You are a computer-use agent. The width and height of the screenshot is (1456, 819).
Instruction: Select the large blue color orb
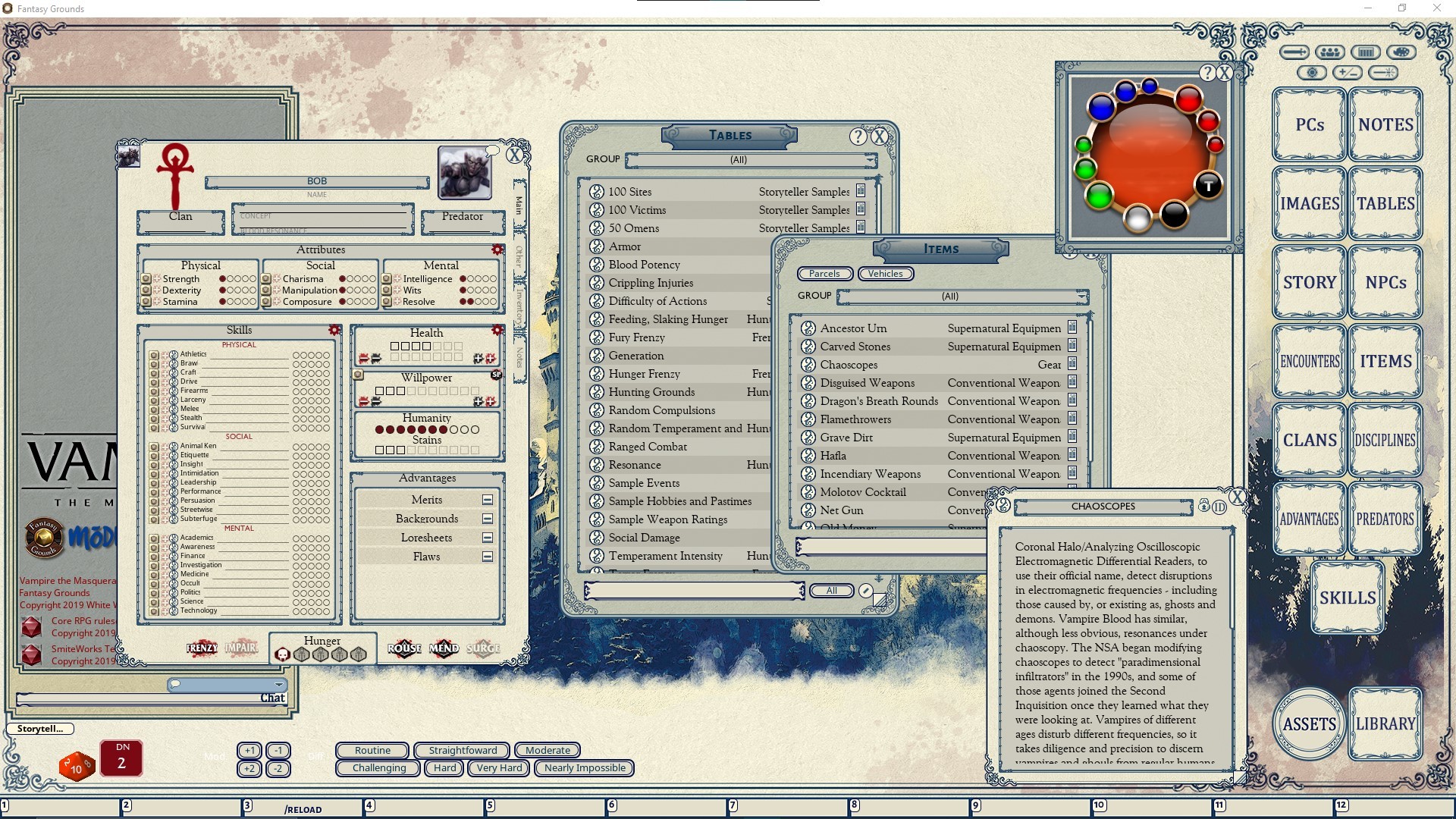point(1100,108)
